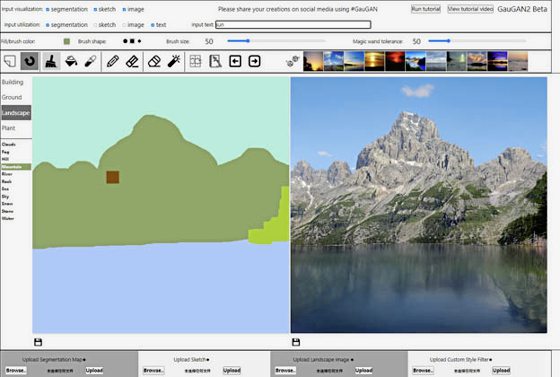Select the Clouds label
Image resolution: width=560 pixels, height=377 pixels.
[x=9, y=144]
